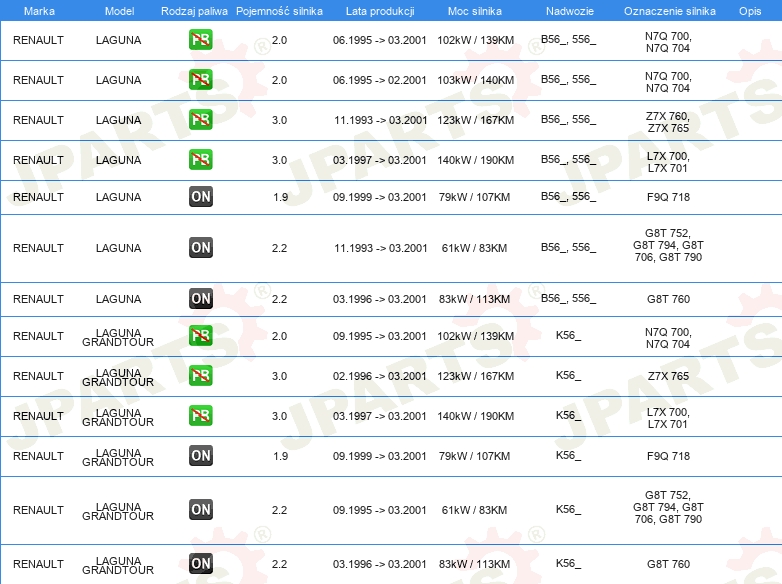This screenshot has width=782, height=584.
Task: Select the production date 06.1995 -> 03.2001
Action: point(380,40)
